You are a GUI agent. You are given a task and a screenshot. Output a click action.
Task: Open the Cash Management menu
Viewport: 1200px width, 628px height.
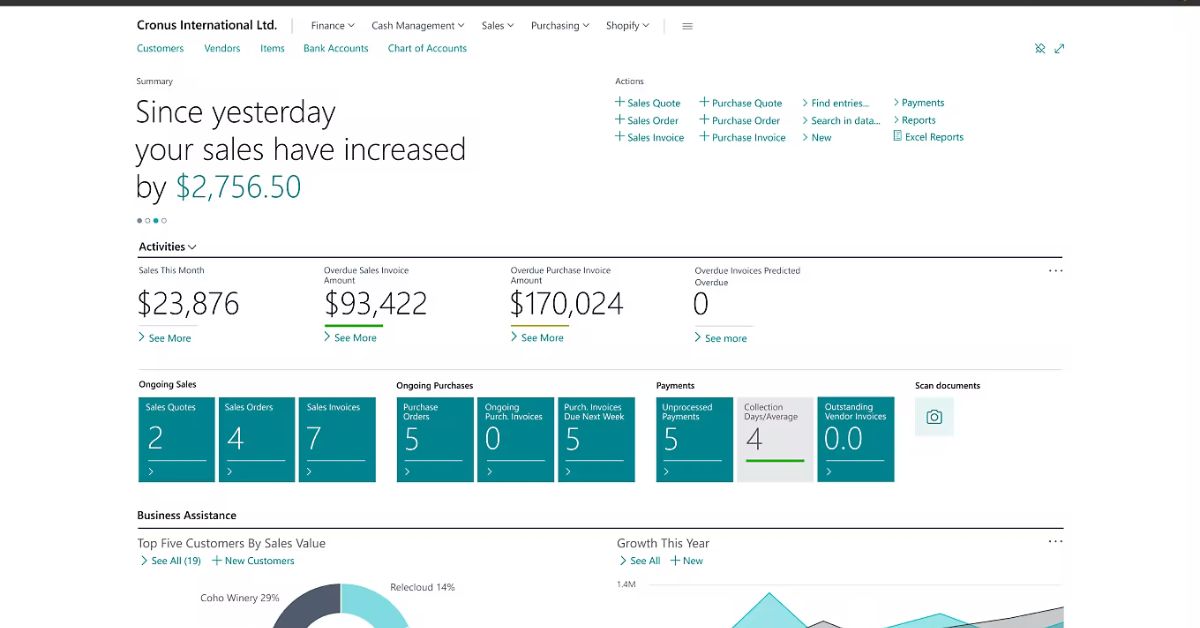(x=417, y=26)
